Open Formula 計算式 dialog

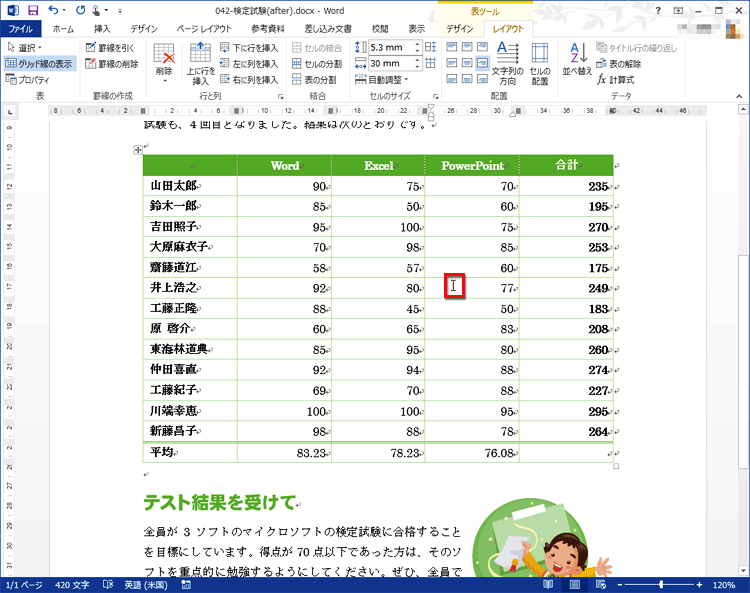[615, 79]
